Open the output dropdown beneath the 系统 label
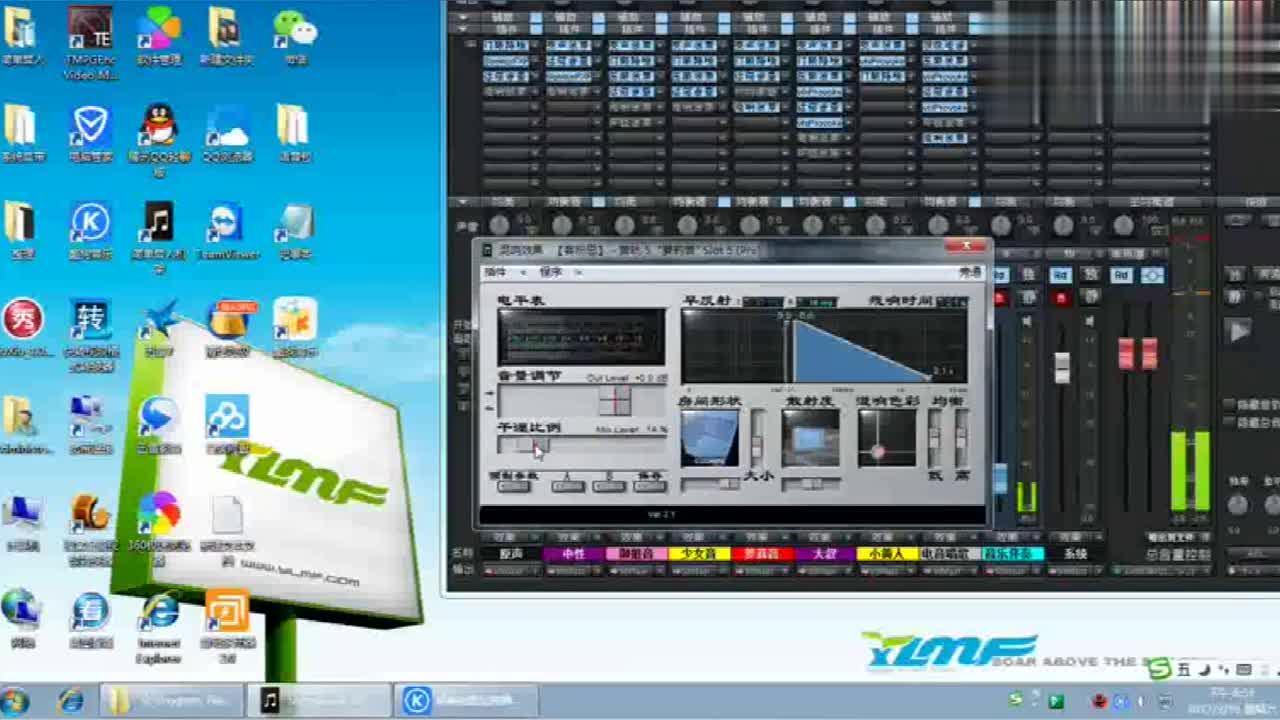 point(1074,571)
